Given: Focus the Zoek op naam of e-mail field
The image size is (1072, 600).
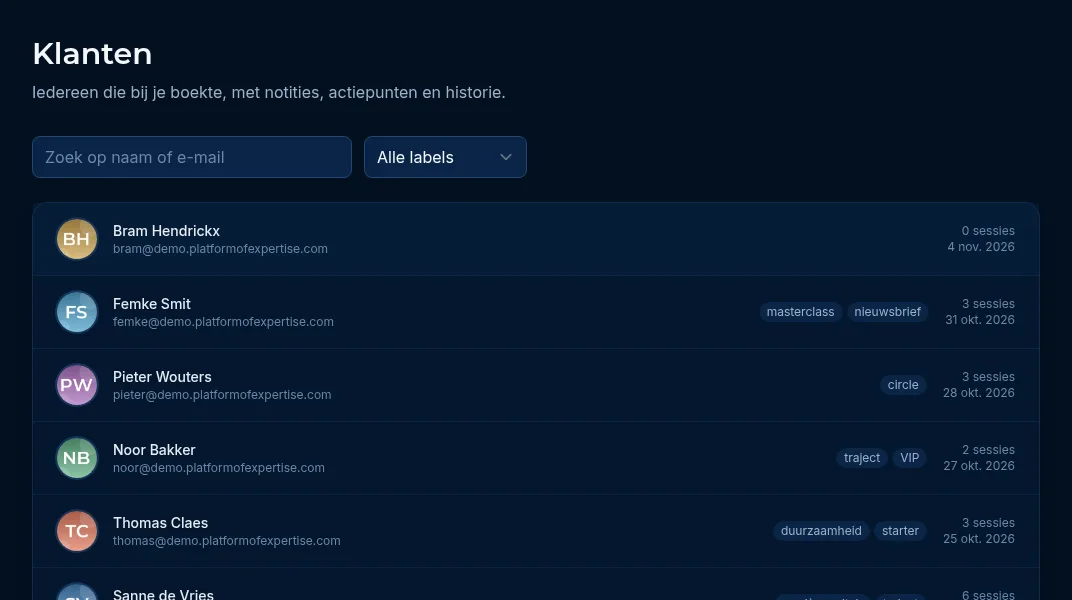Looking at the screenshot, I should 192,157.
